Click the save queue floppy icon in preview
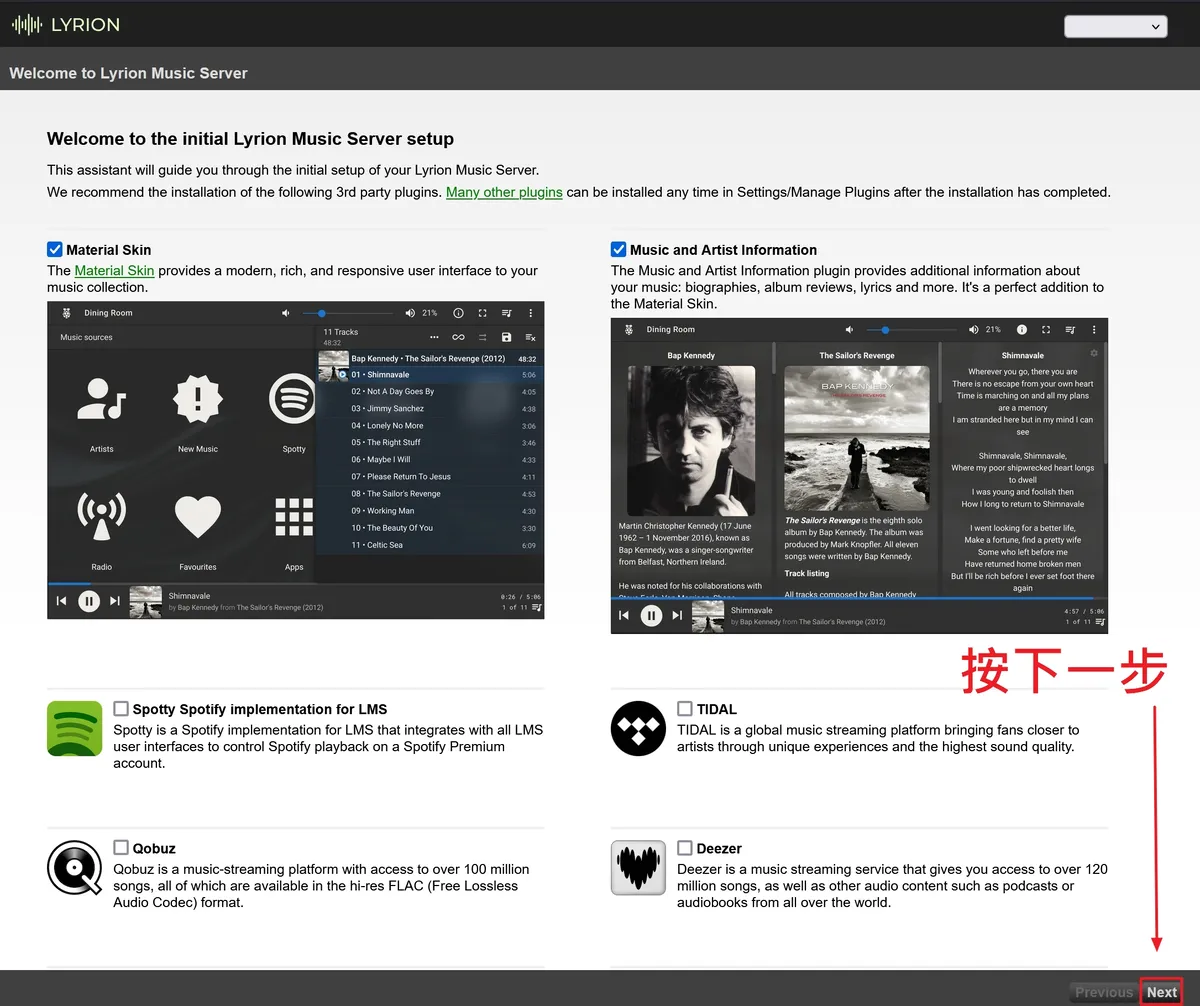Screen dimensions: 1200x1006 pos(506,338)
